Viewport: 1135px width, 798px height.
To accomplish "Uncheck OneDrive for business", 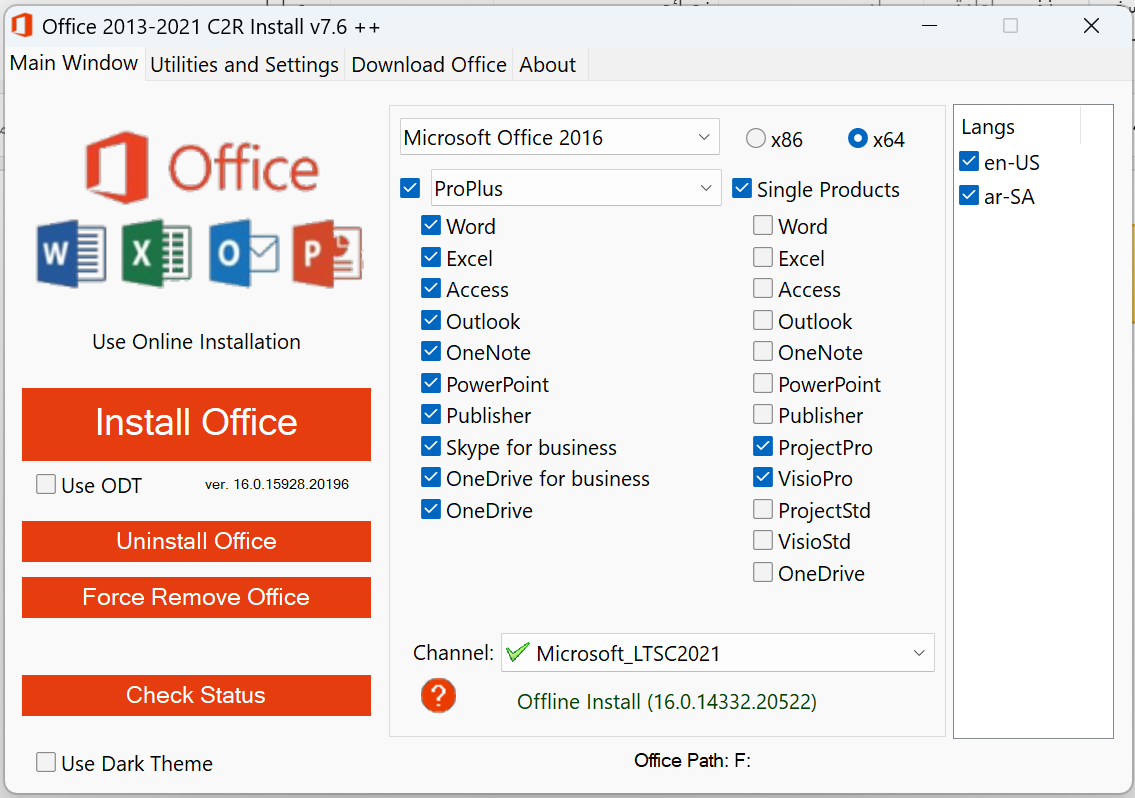I will point(431,477).
